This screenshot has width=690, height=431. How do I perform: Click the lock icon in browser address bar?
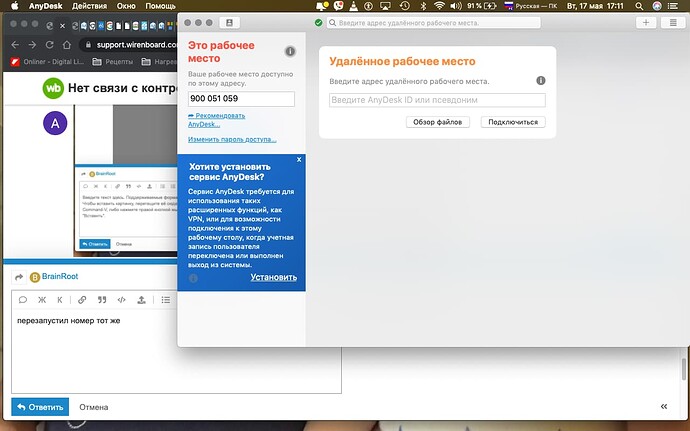pos(88,45)
